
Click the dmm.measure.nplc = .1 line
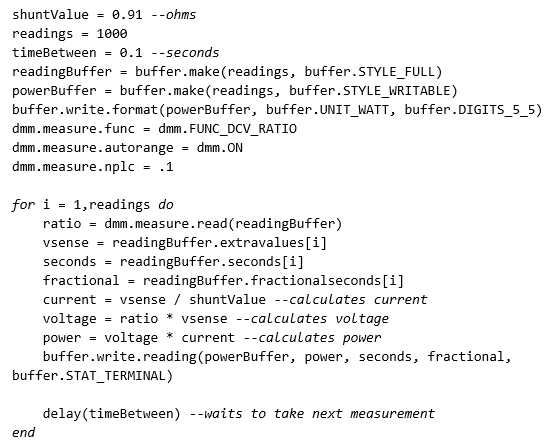[93, 167]
